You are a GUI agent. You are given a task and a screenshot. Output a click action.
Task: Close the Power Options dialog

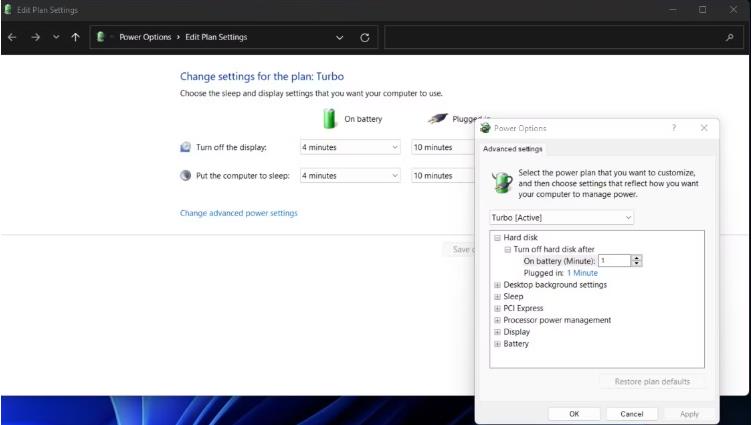pos(704,128)
